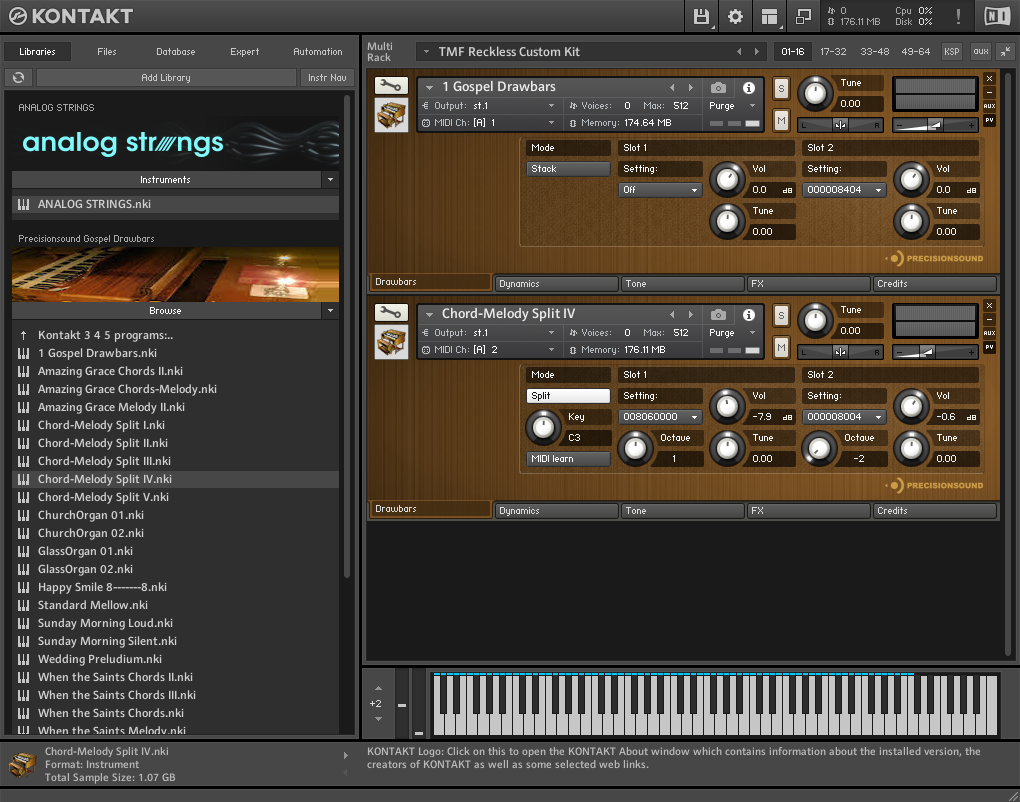Toggle PV button on Chord-Melody Split IV
The width and height of the screenshot is (1020, 802).
point(989,347)
